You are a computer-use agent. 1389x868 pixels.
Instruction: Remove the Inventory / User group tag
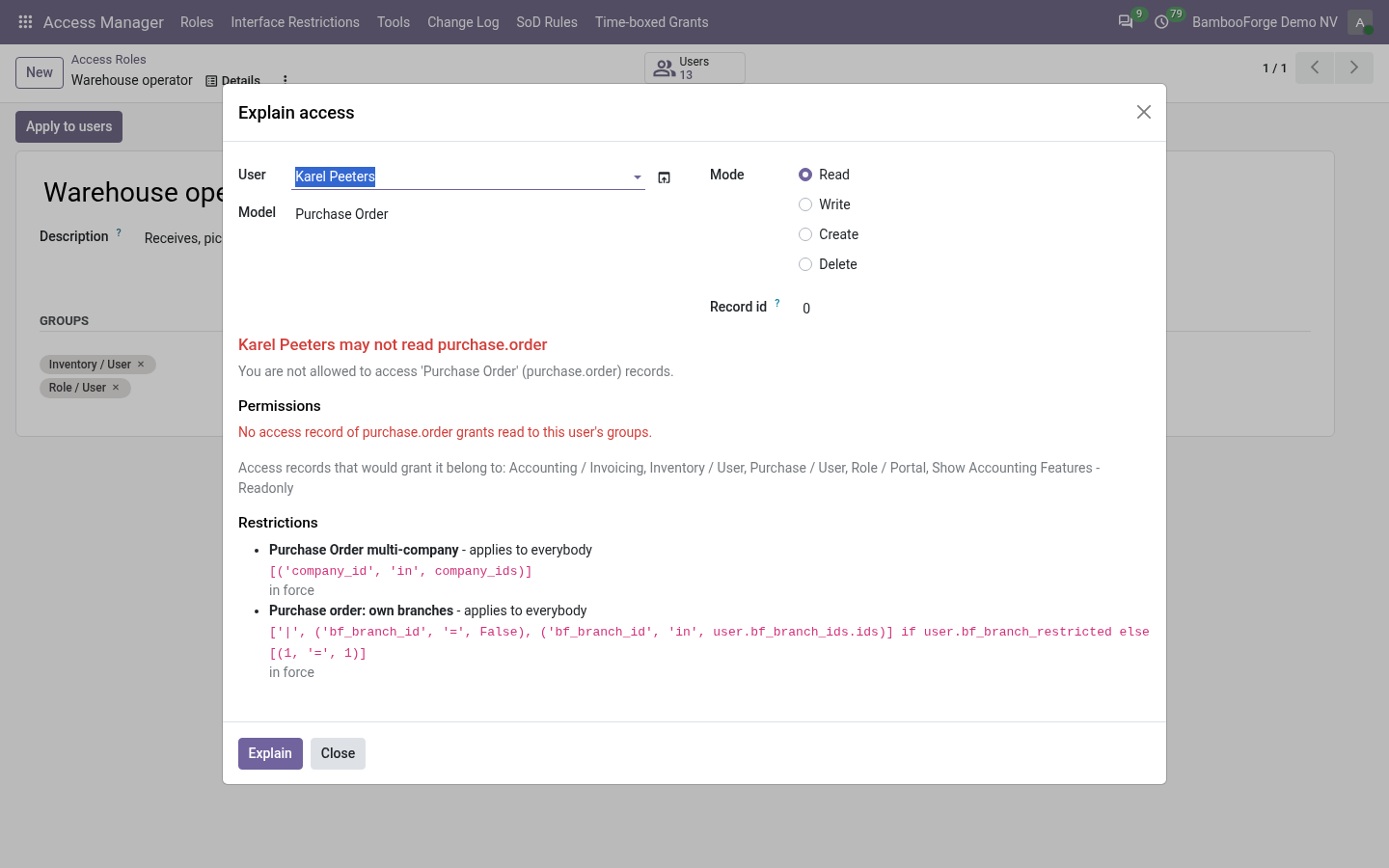pyautogui.click(x=141, y=365)
